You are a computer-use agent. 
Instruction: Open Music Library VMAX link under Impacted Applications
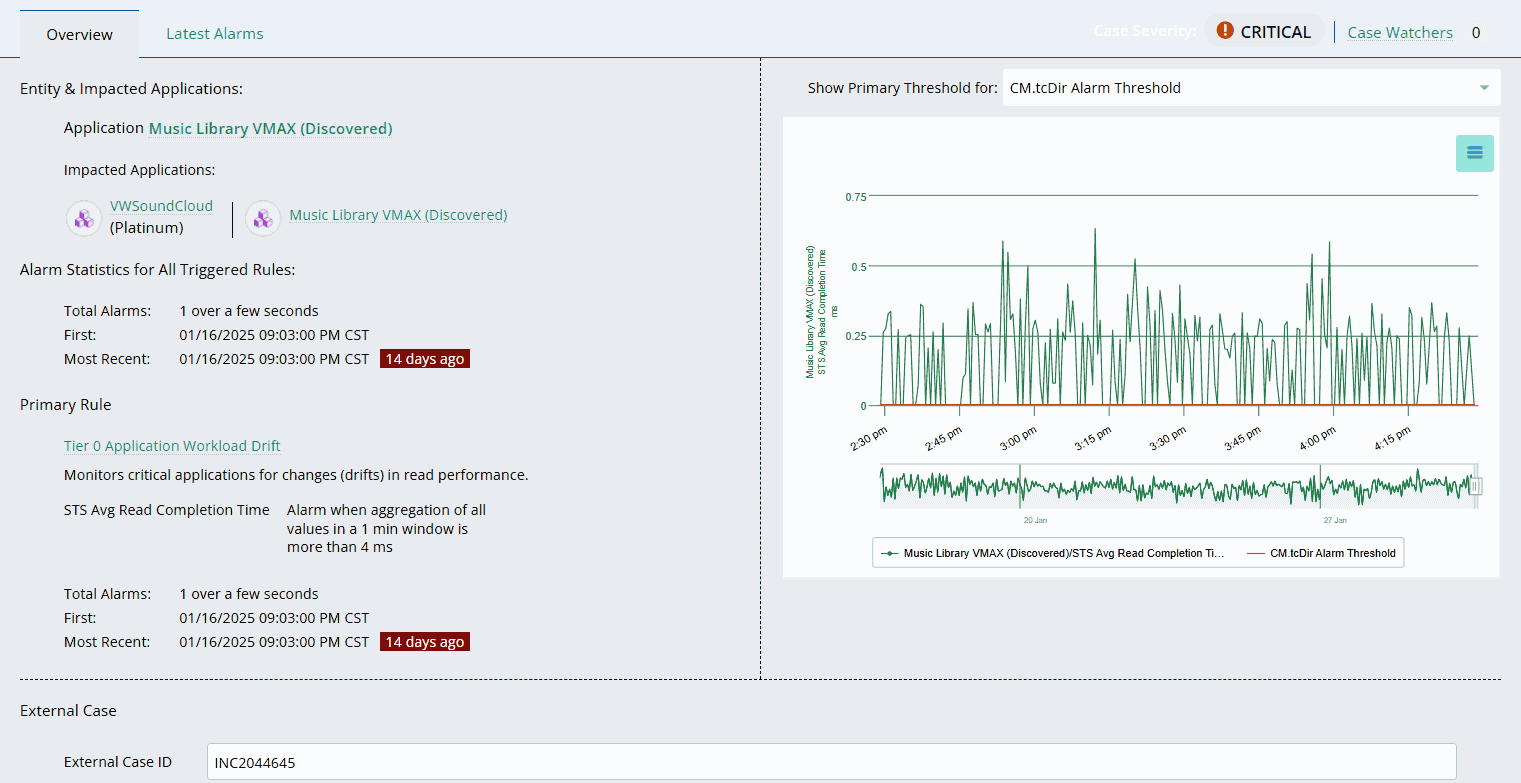[x=398, y=215]
